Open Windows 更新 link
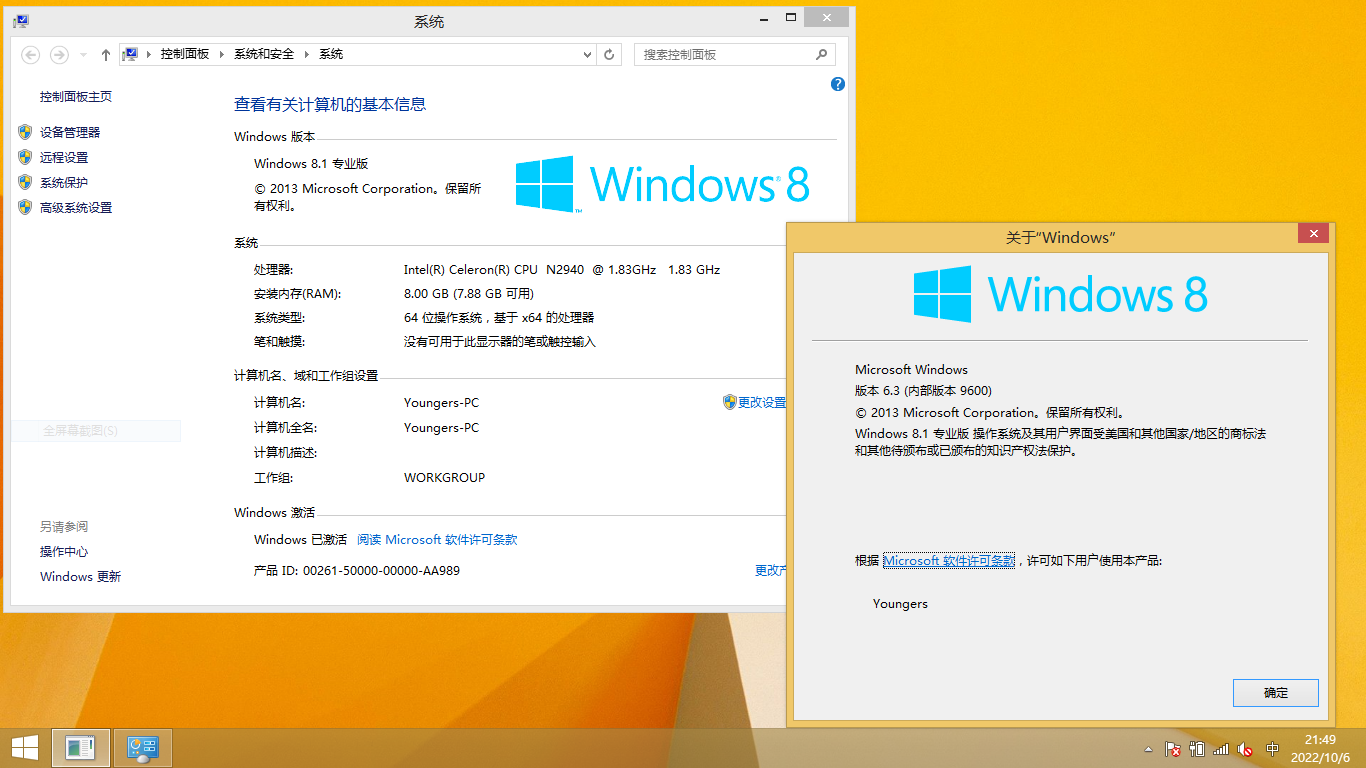This screenshot has height=768, width=1366. pyautogui.click(x=80, y=576)
